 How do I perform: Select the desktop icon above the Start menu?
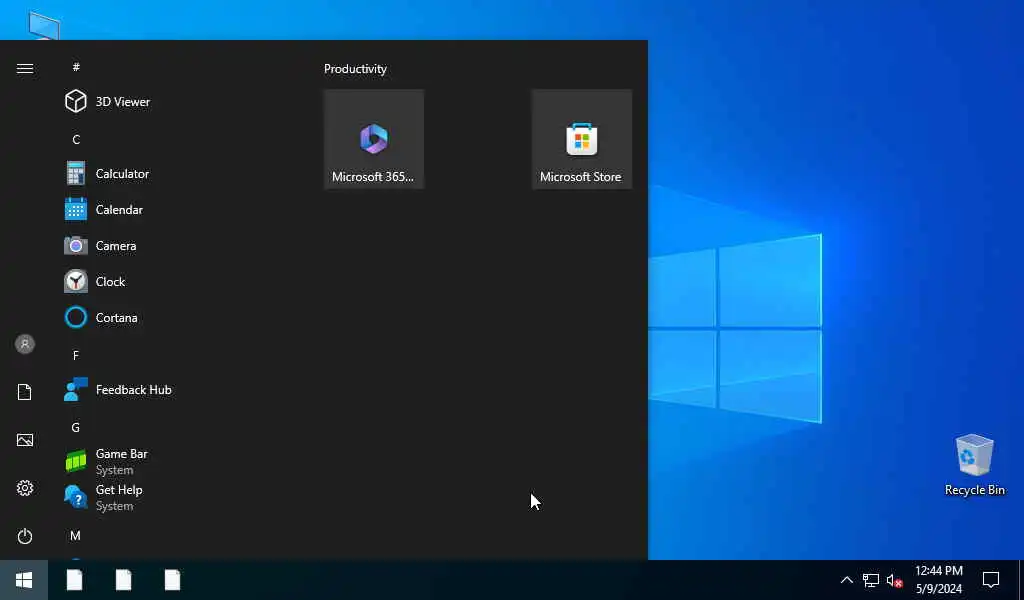point(44,25)
